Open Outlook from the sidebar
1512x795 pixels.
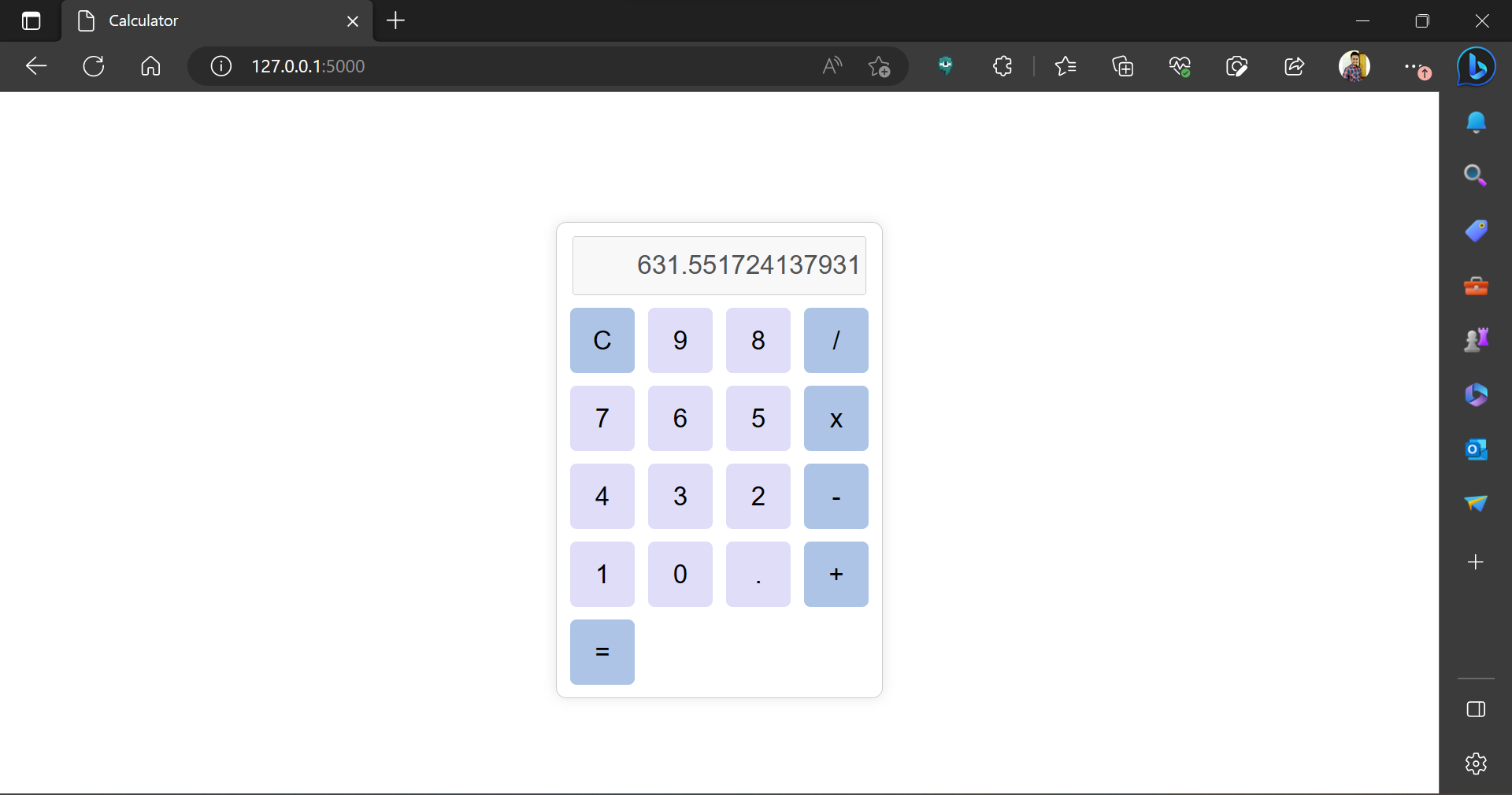pyautogui.click(x=1477, y=450)
